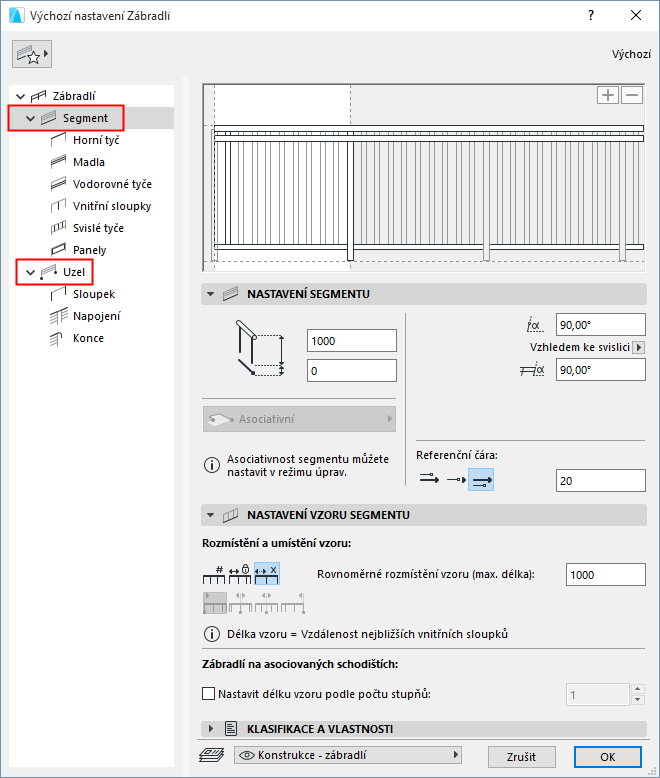Viewport: 660px width, 778px height.
Task: Select Konce tree item
Action: point(88,338)
